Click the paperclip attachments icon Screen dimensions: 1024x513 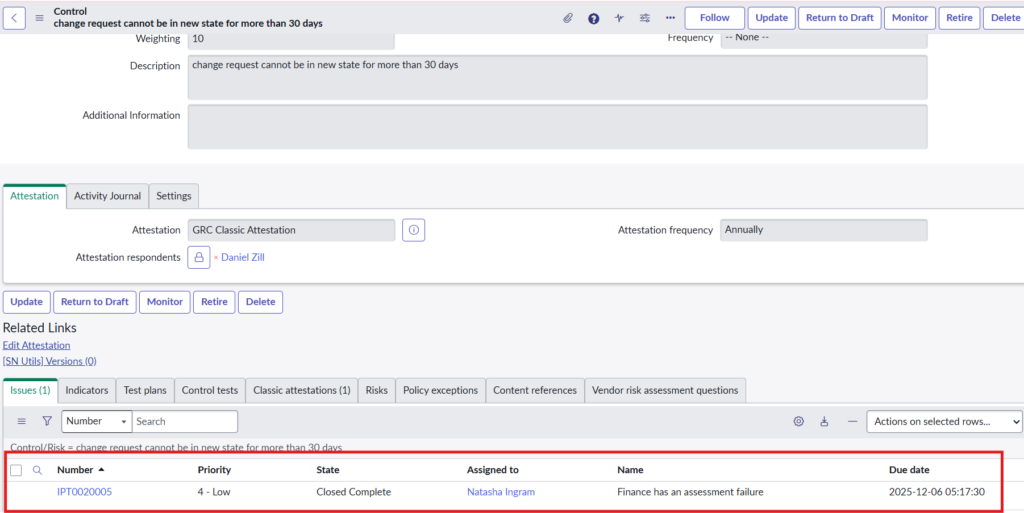pyautogui.click(x=568, y=18)
